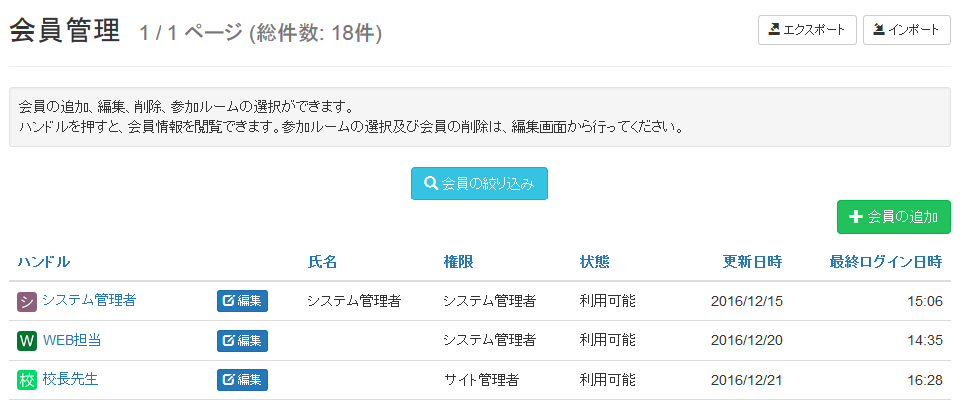Click the 校 avatar icon
Screen dimensions: 964x404
[x=27, y=380]
